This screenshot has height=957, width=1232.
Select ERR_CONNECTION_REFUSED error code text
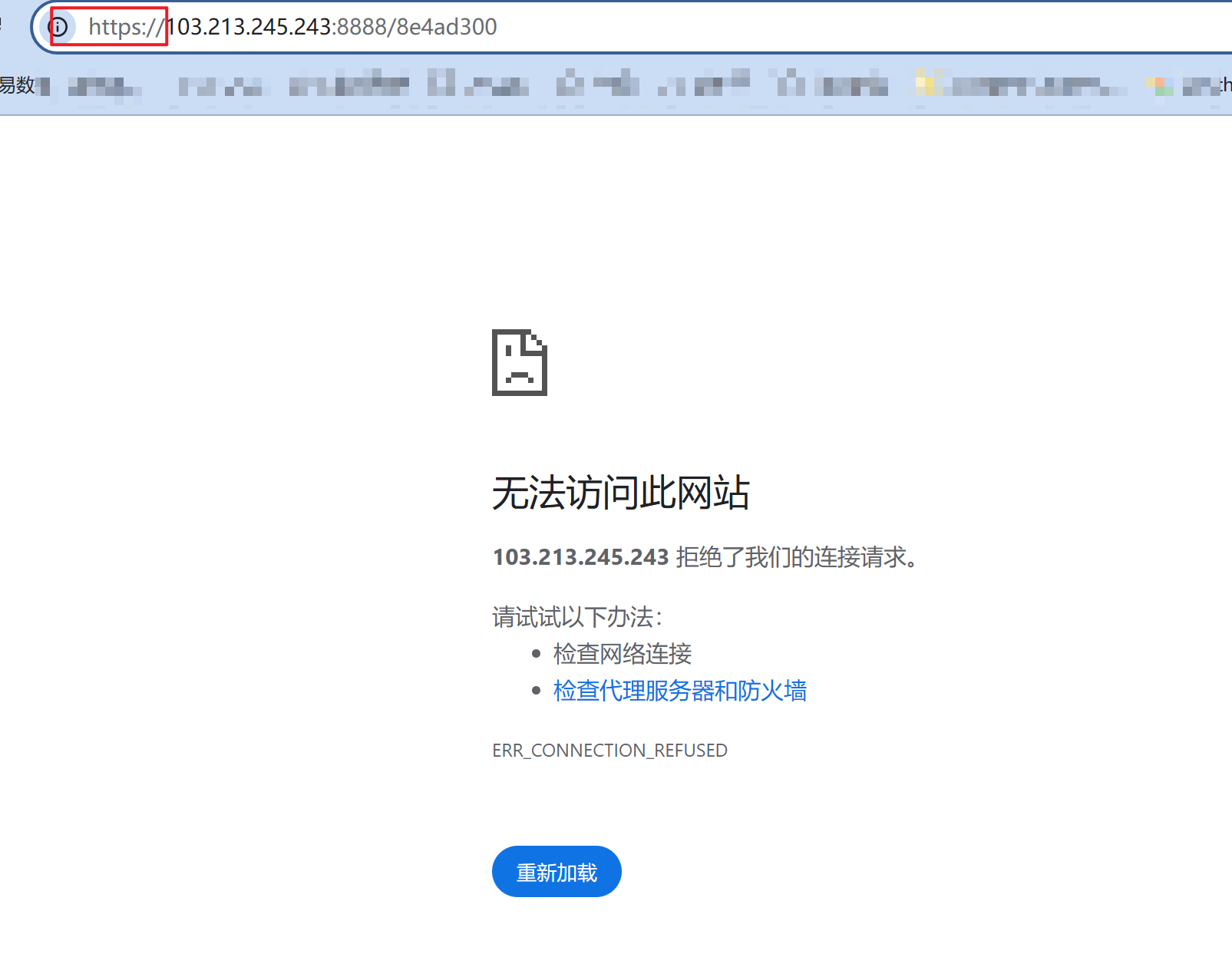pos(610,751)
